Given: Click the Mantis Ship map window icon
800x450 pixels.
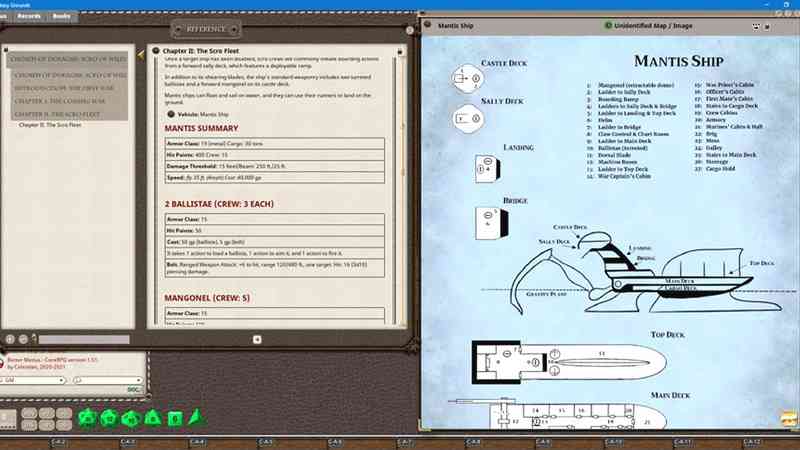Looking at the screenshot, I should coord(427,20).
